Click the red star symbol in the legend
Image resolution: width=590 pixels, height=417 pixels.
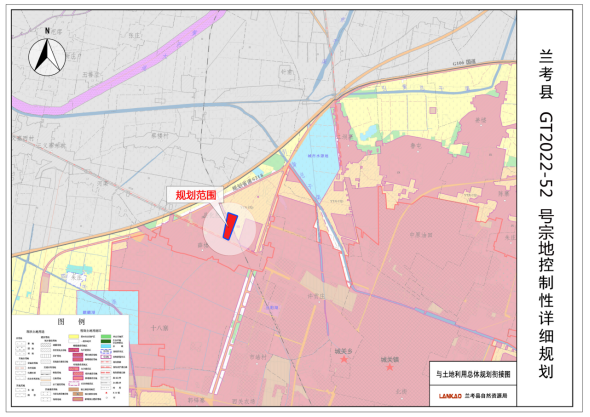point(106,393)
